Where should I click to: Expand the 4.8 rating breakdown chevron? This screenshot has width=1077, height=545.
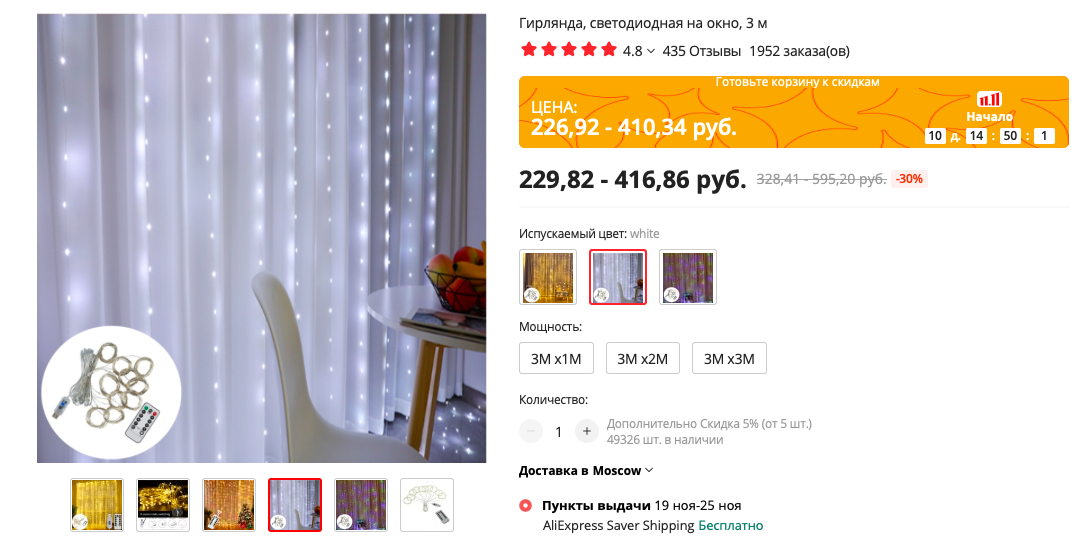pos(651,52)
